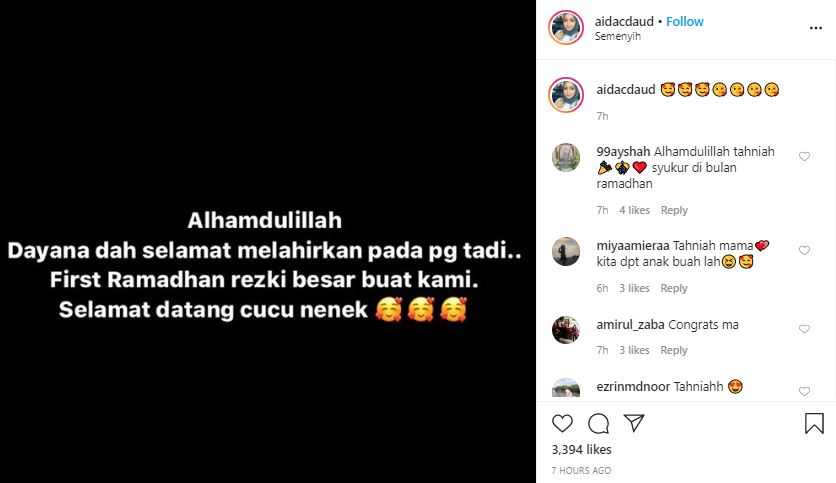Open aidacdaud profile picture in header
The height and width of the screenshot is (483, 836).
pos(566,27)
